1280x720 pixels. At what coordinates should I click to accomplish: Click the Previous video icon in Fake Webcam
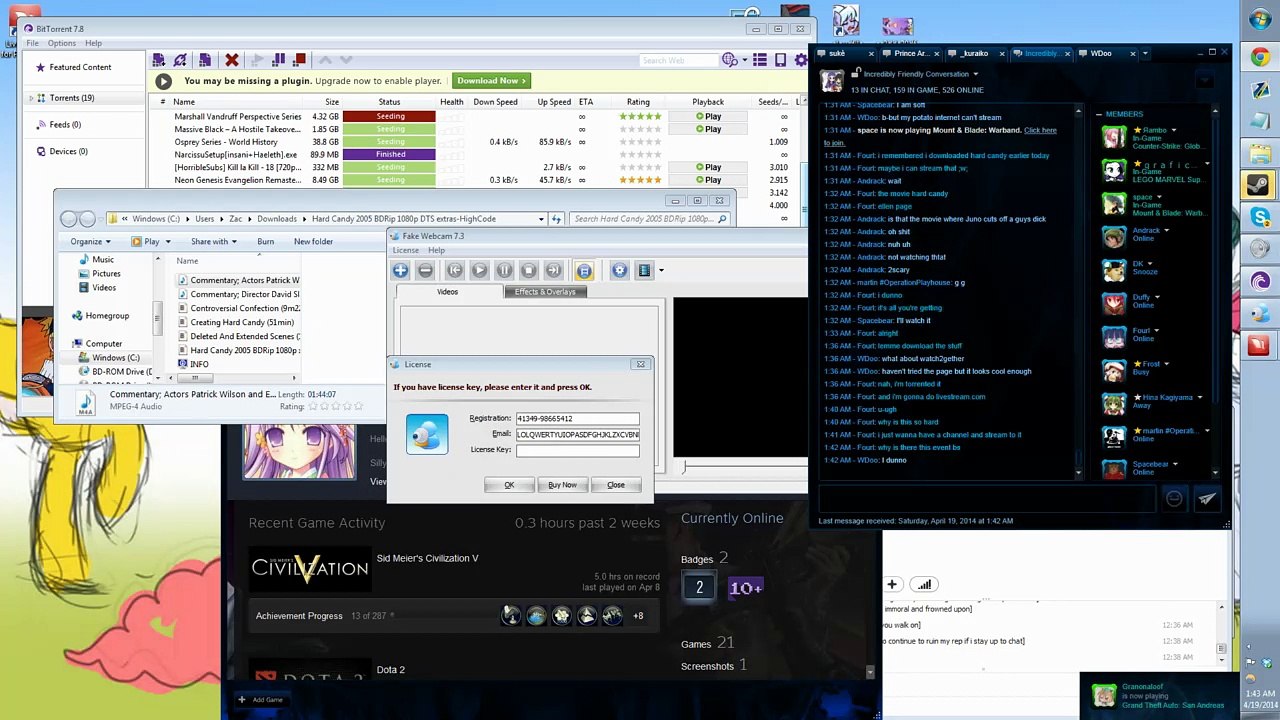pyautogui.click(x=454, y=270)
